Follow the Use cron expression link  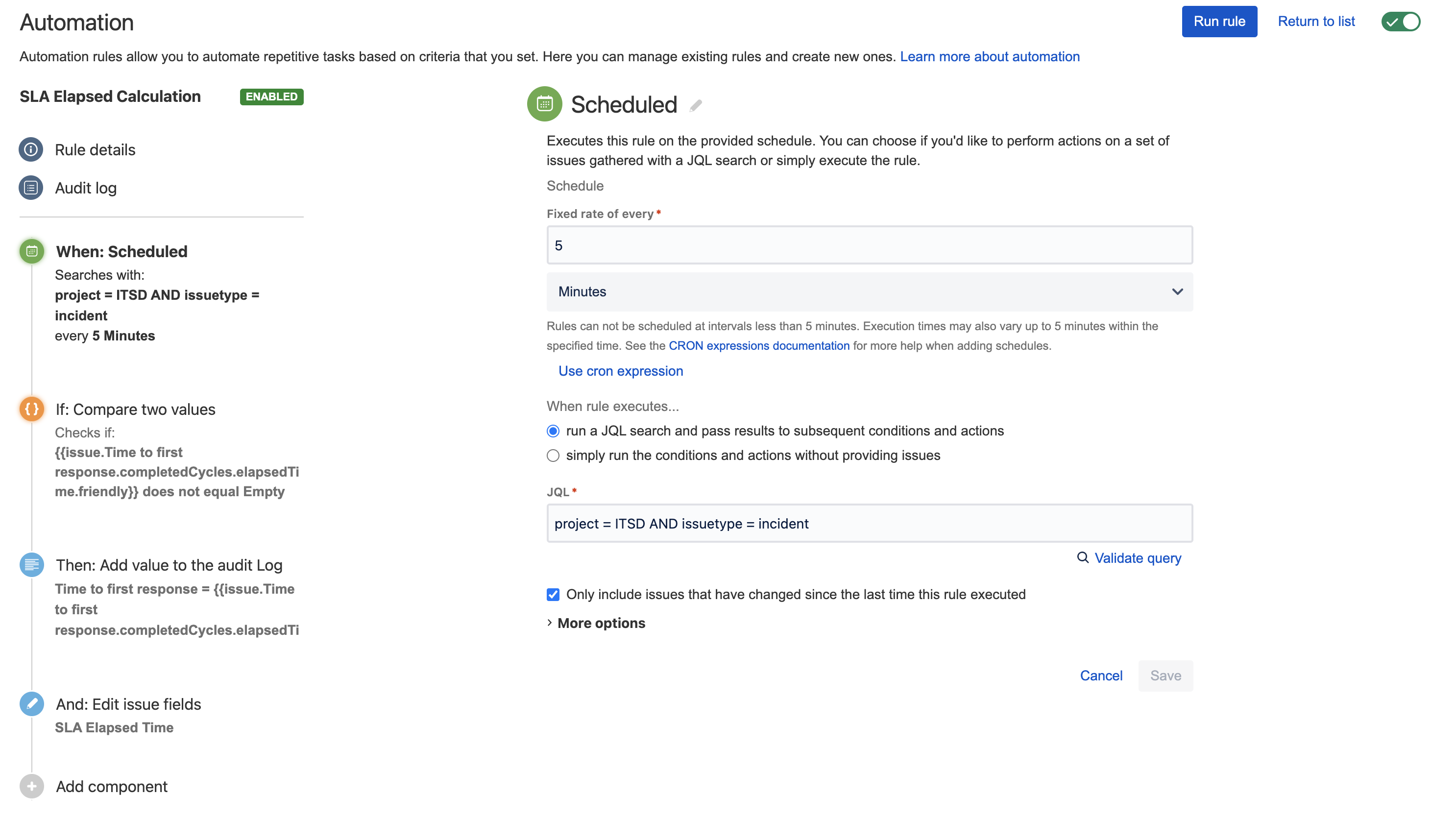621,371
